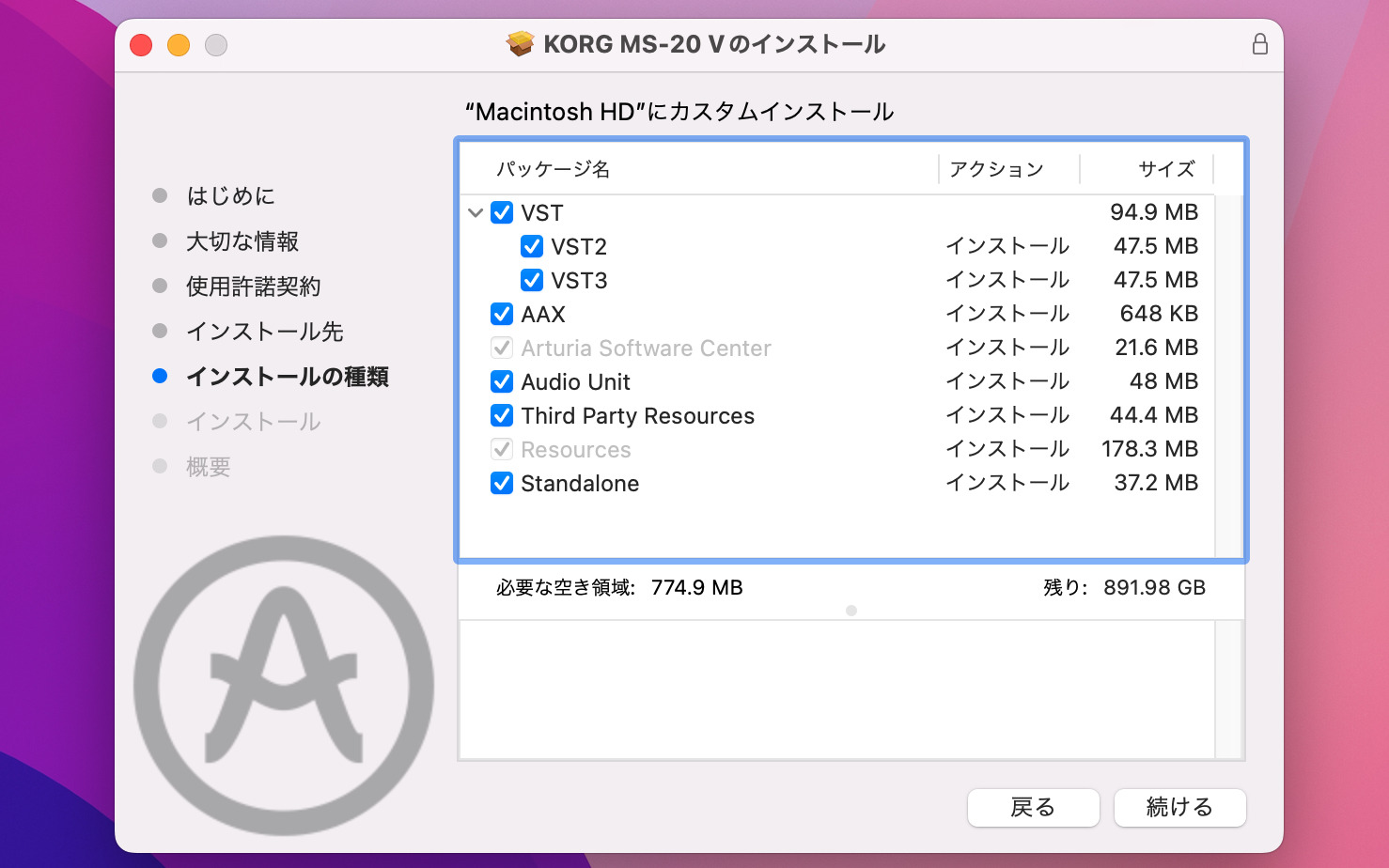Click the Arturia Software Center label
This screenshot has height=868, width=1389.
coord(647,349)
